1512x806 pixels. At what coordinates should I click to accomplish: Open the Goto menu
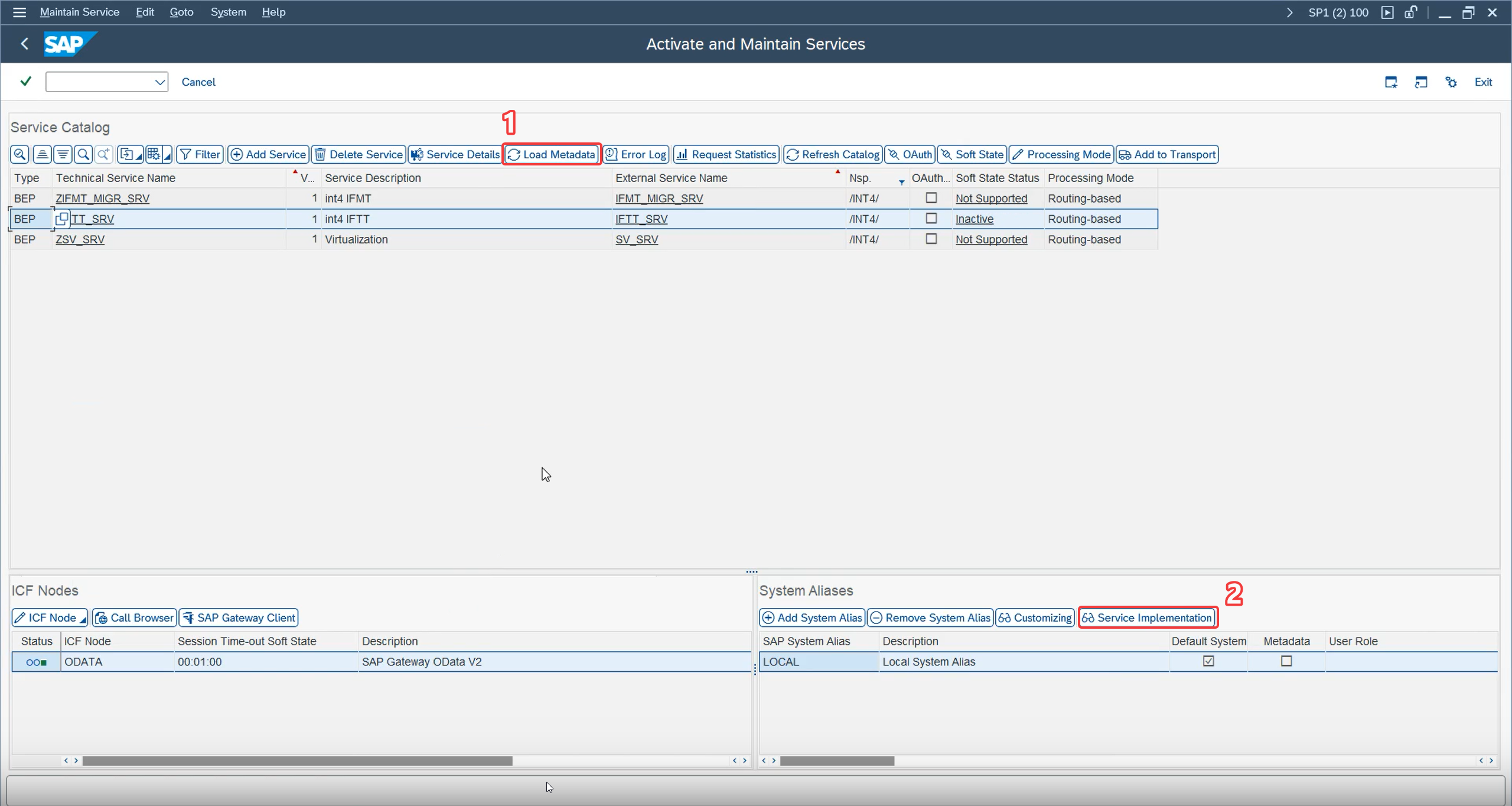click(x=181, y=12)
